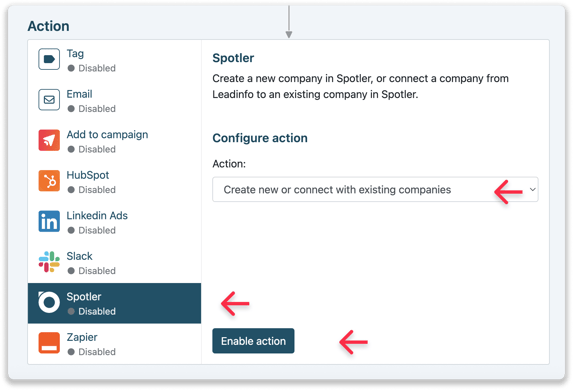Open the Linkedin Ads label
The width and height of the screenshot is (573, 390).
(x=97, y=216)
